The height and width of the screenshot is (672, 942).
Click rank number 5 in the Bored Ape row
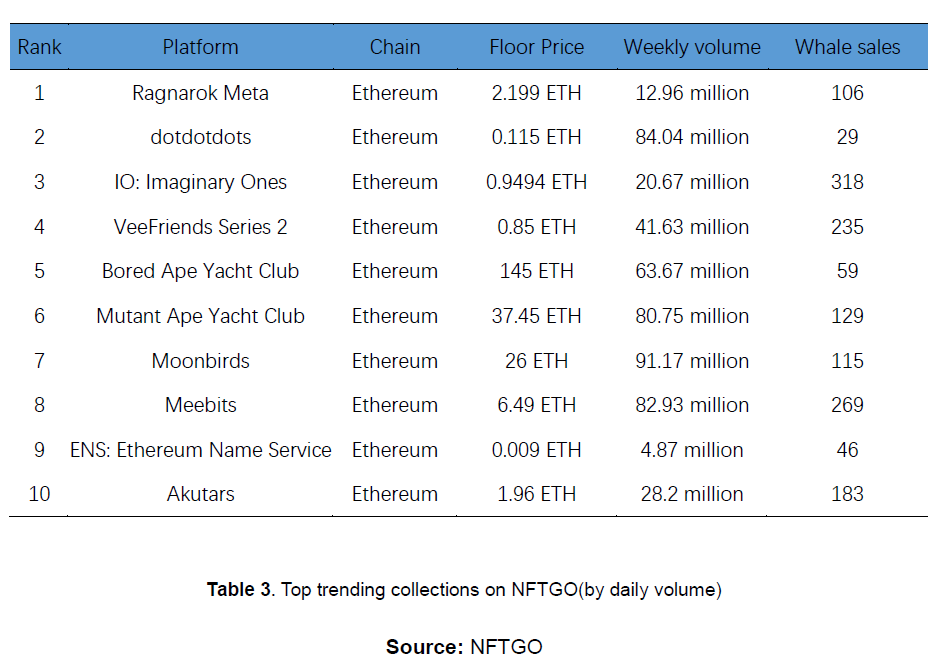point(39,271)
